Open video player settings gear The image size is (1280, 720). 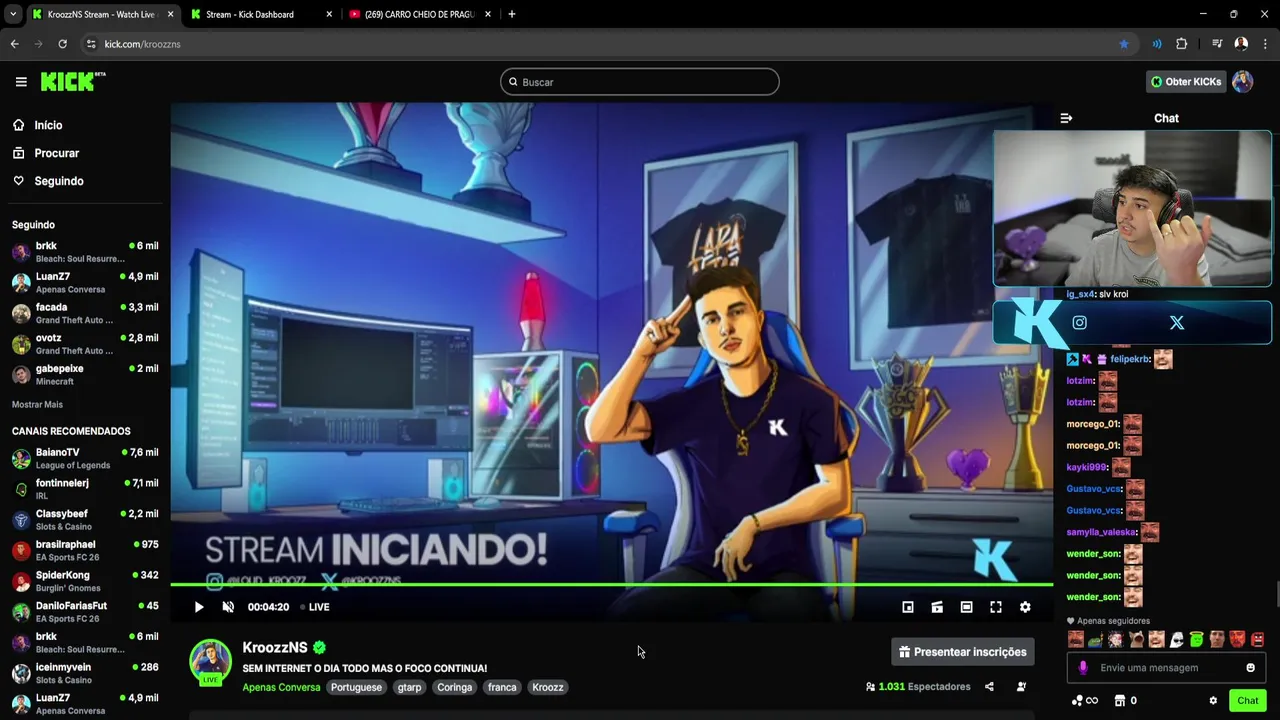click(1025, 607)
